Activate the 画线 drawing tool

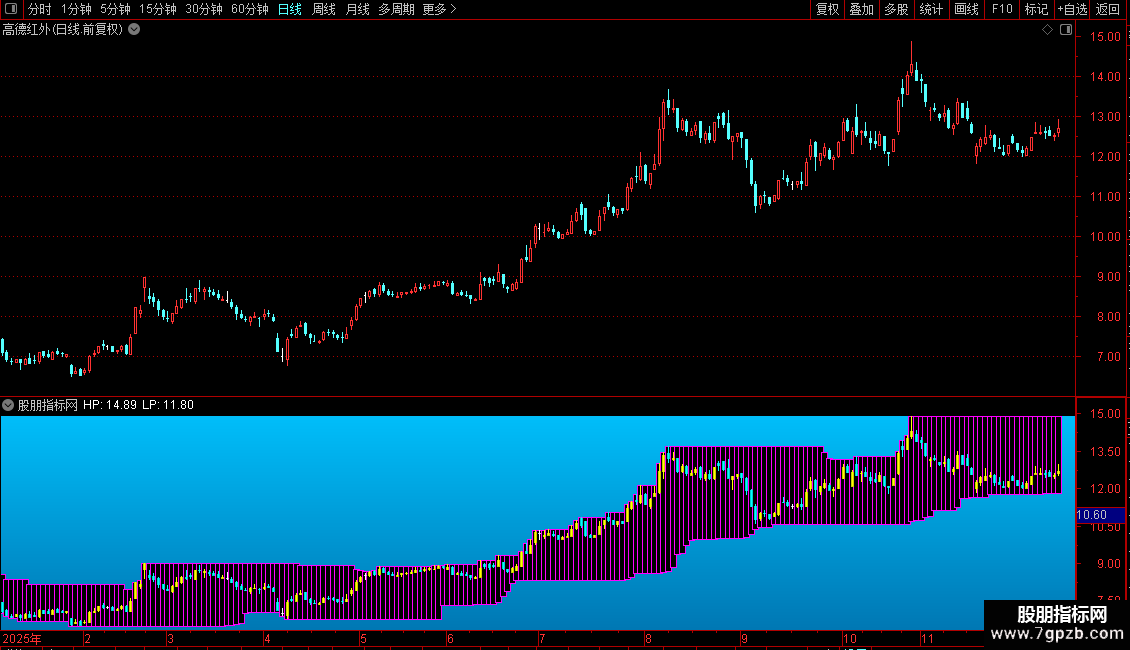(x=966, y=9)
